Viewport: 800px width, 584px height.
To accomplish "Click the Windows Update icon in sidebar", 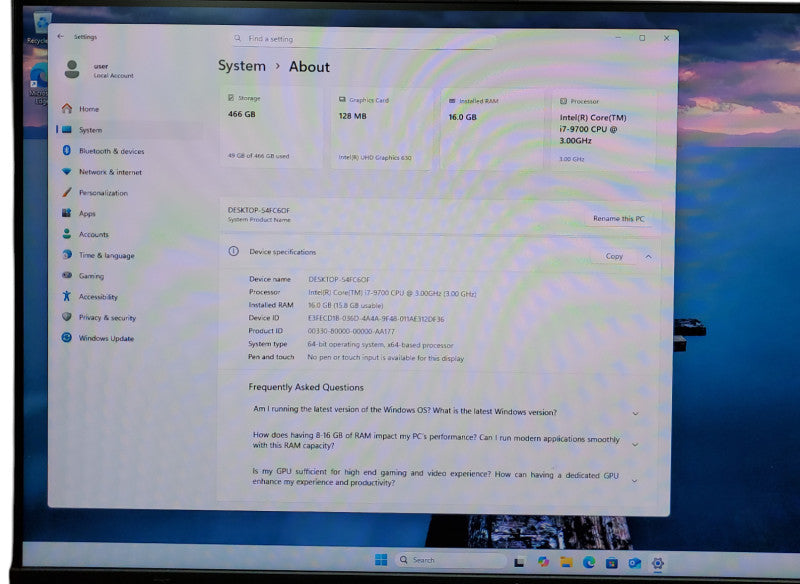I will click(x=66, y=338).
